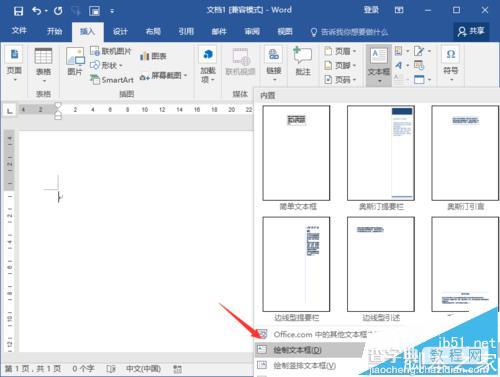Switch to the 开始 ribbon tab

[x=54, y=31]
